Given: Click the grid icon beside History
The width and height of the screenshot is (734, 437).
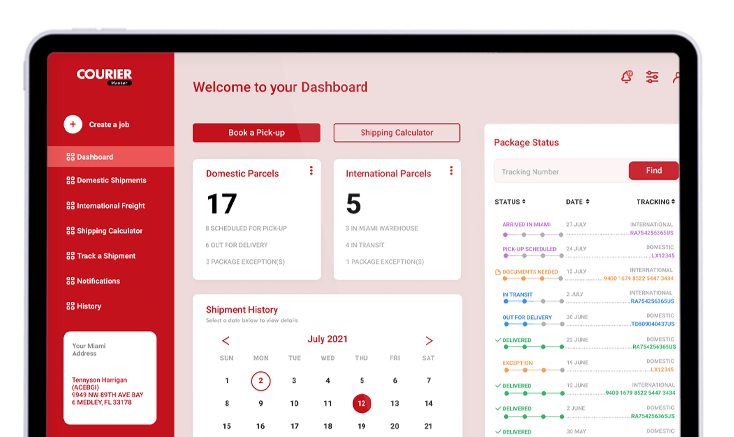Looking at the screenshot, I should (x=70, y=306).
